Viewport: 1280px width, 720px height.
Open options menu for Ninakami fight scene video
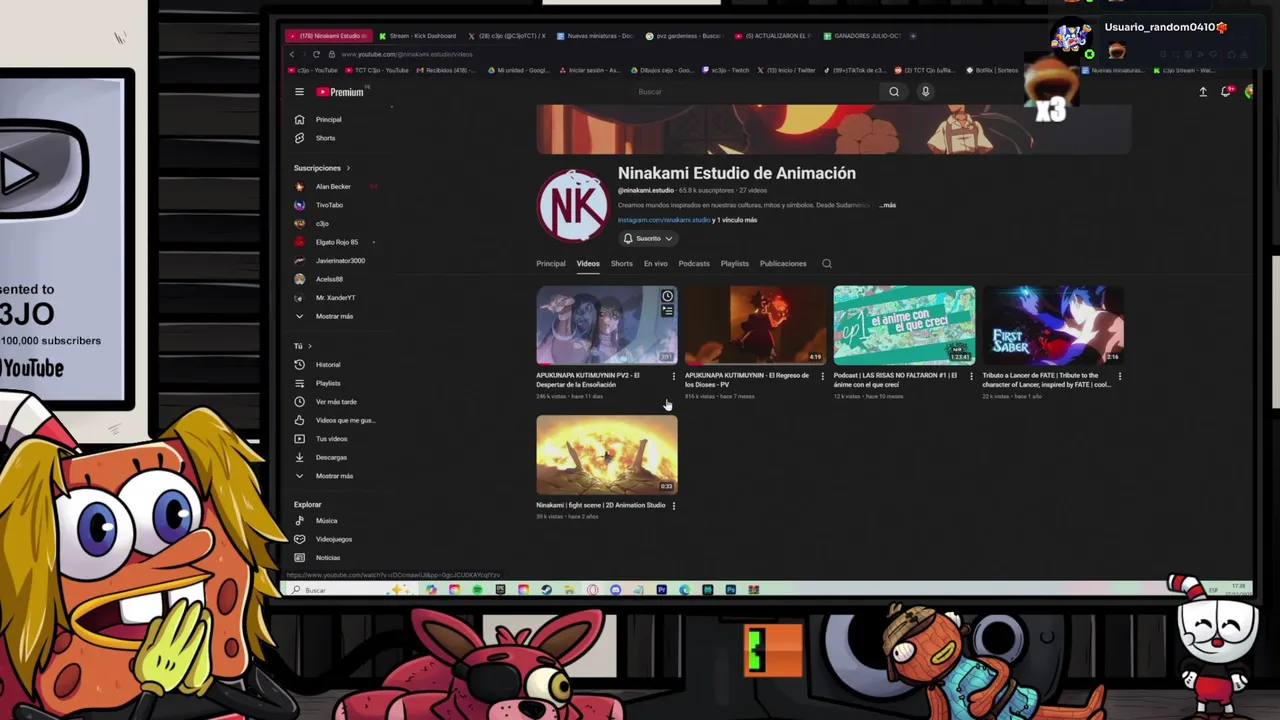(x=673, y=506)
